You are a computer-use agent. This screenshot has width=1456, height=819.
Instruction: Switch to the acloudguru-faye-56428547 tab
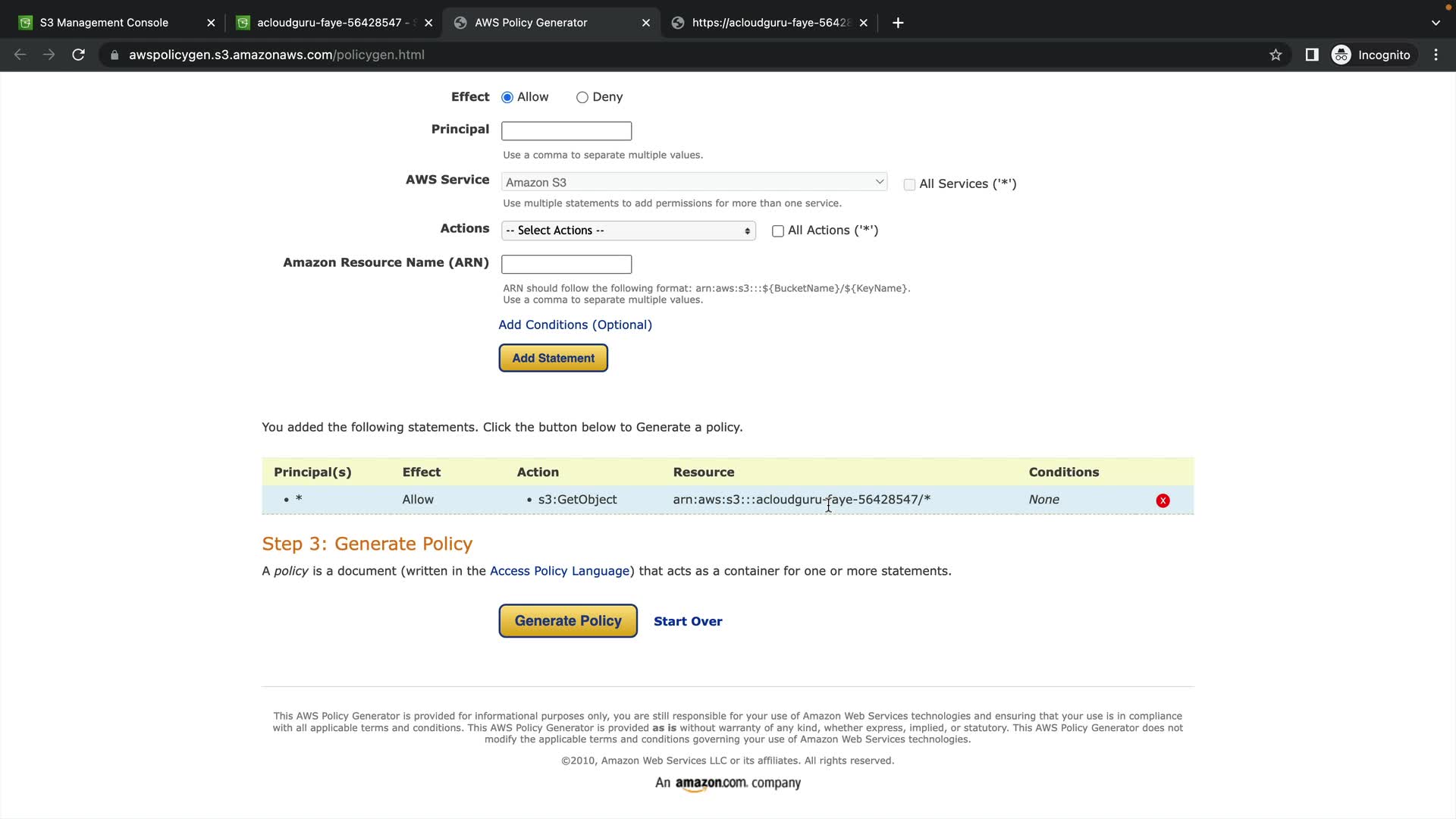click(x=329, y=23)
